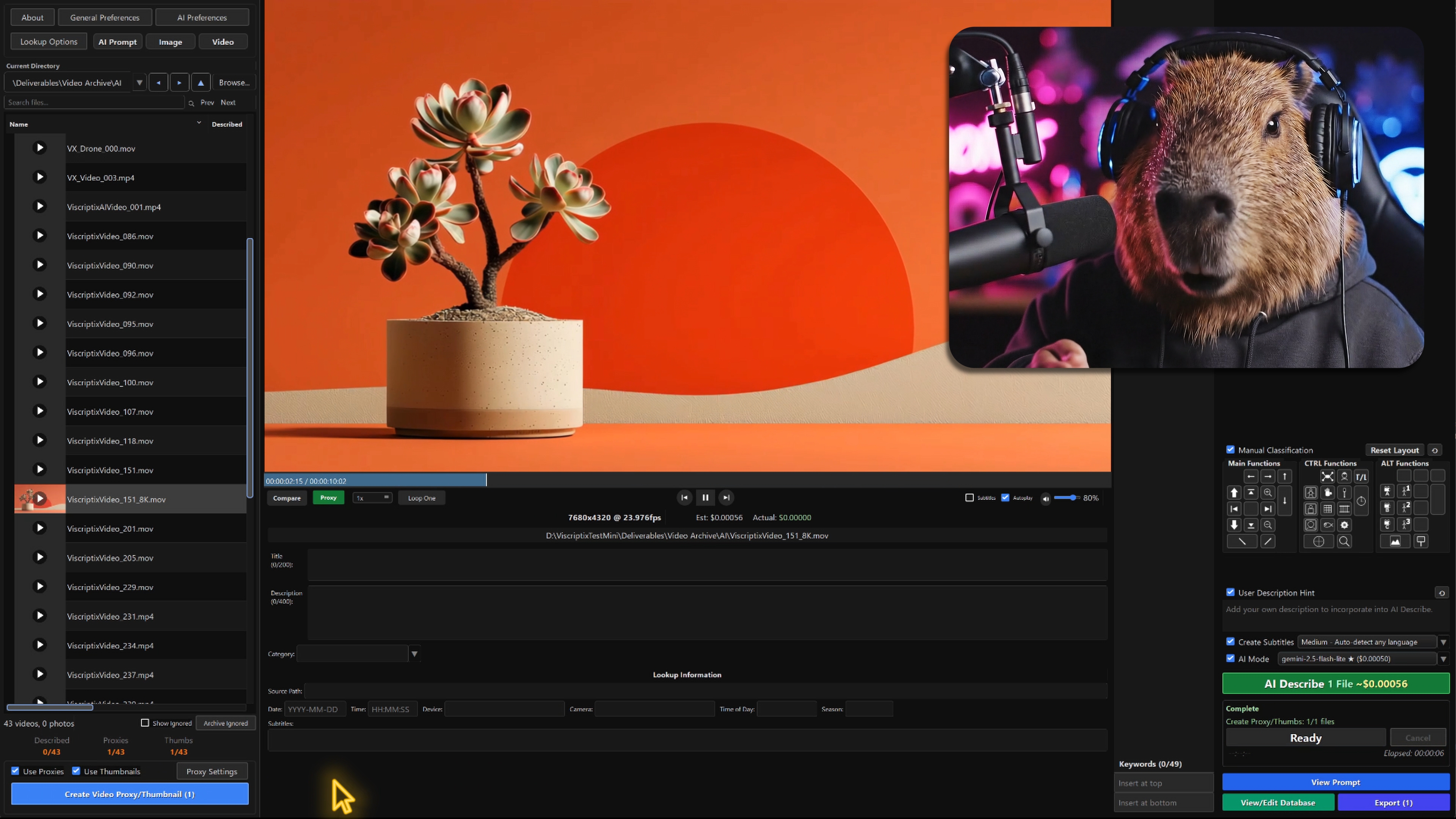The width and height of the screenshot is (1456, 819).
Task: Click the drone icon in CTRL Functions
Action: [1328, 477]
